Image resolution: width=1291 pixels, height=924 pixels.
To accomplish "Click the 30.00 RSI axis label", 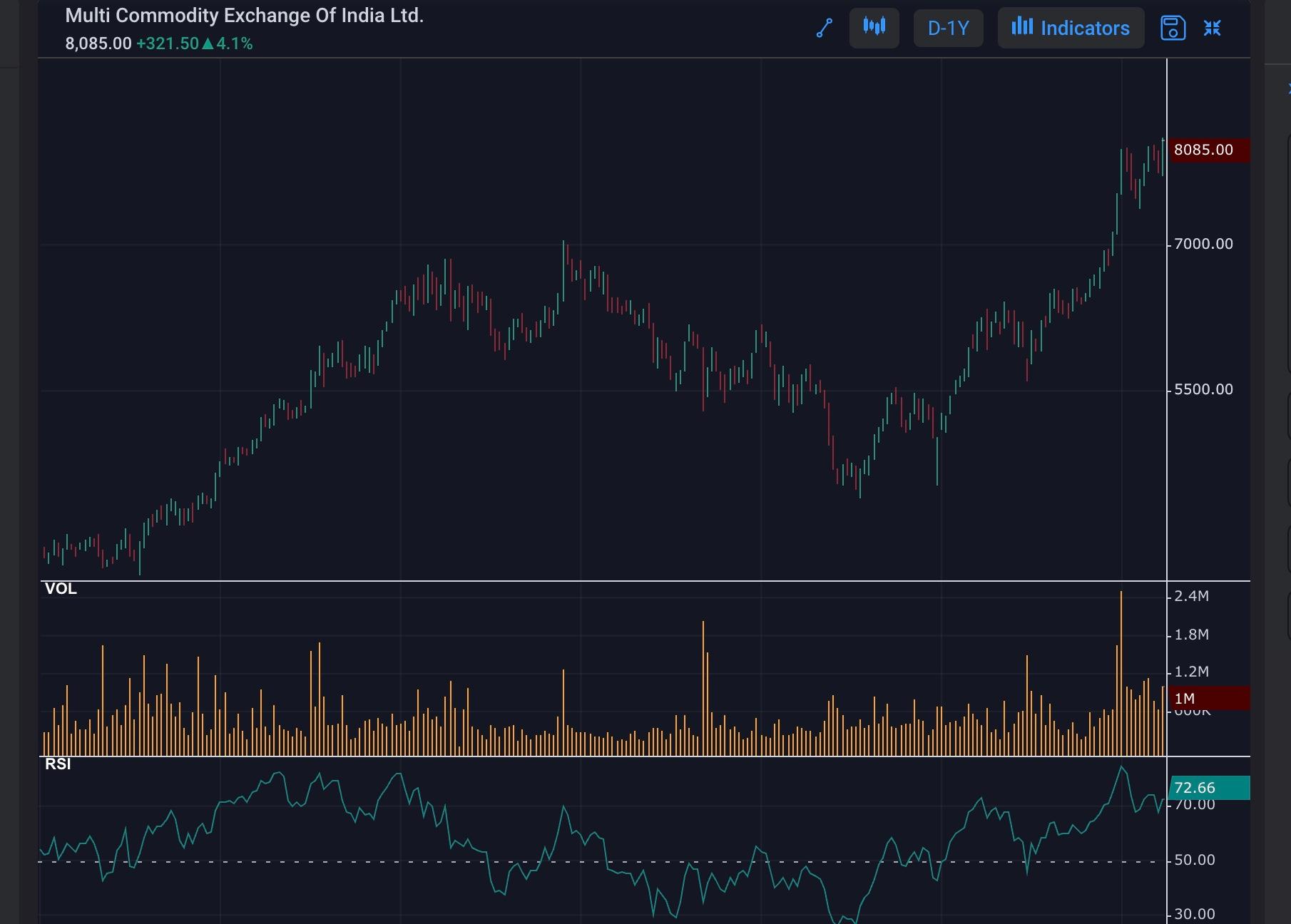I will click(x=1195, y=914).
